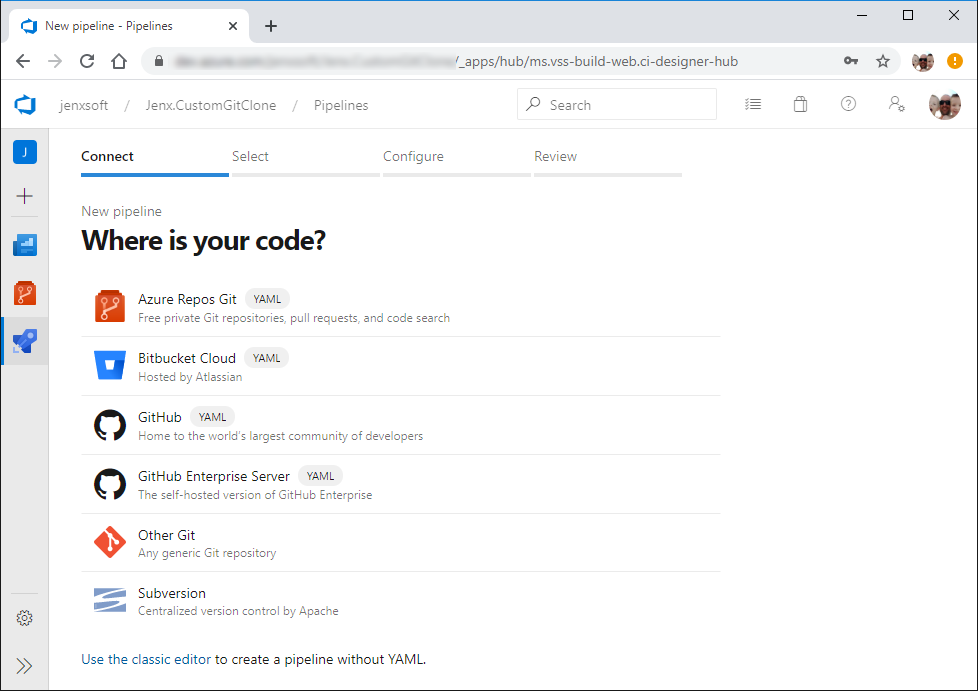Choose GitHub Enterprise Server as source
The height and width of the screenshot is (691, 978).
click(x=400, y=485)
